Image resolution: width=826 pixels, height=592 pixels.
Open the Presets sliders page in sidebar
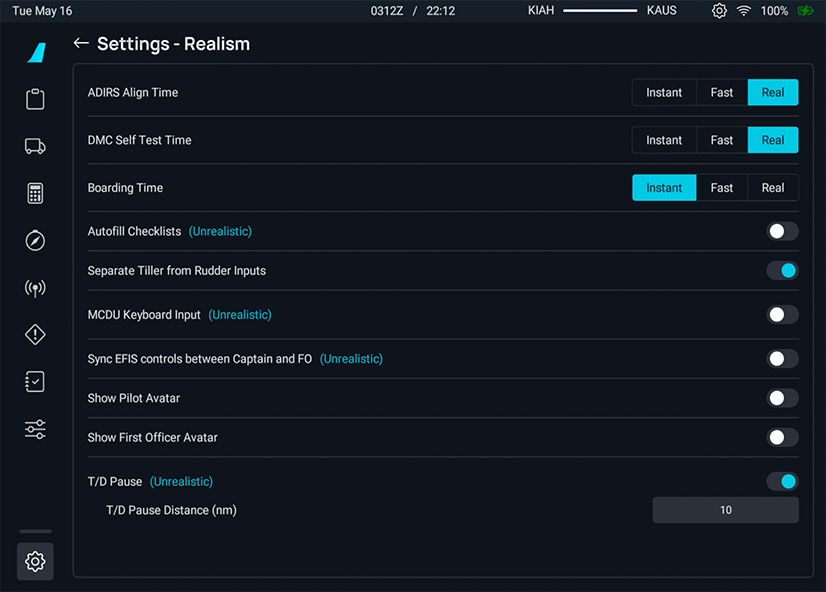point(35,429)
